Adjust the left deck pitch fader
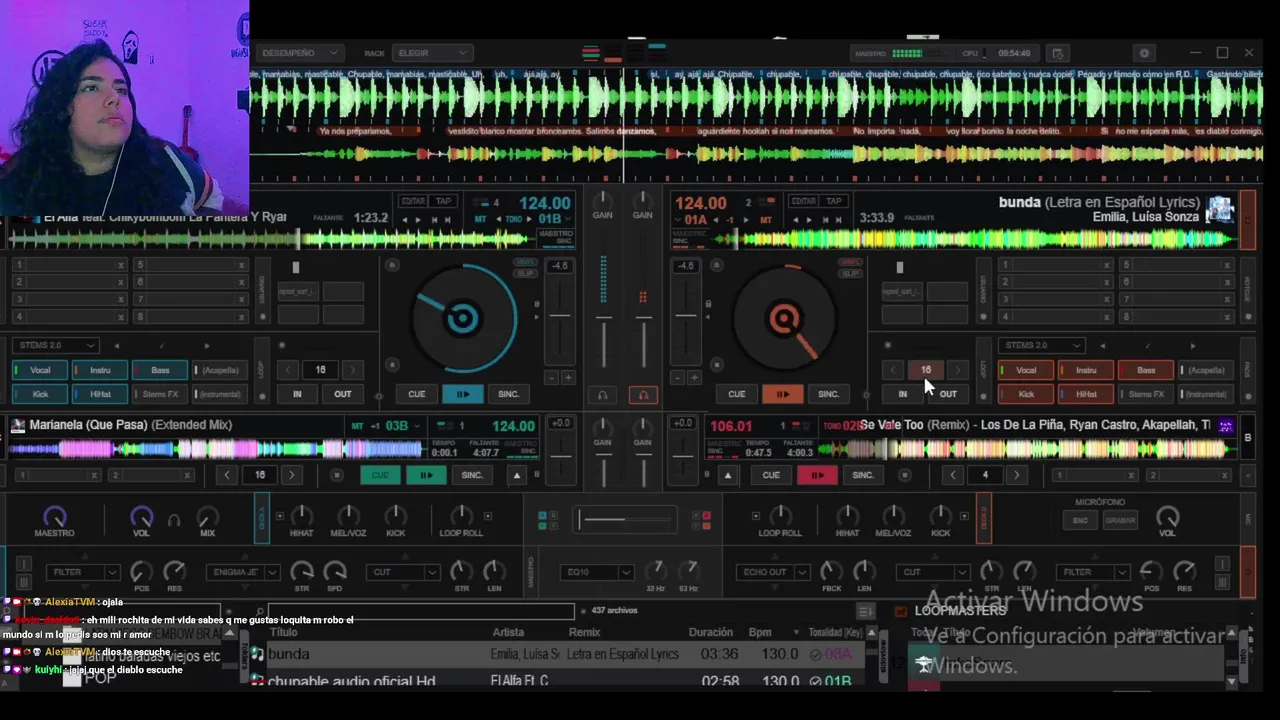The width and height of the screenshot is (1280, 720). (560, 315)
